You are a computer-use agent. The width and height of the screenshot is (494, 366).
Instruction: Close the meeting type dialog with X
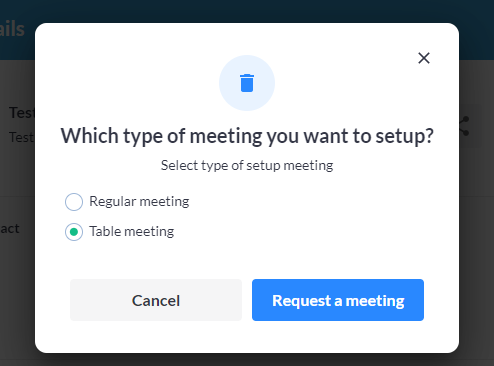click(x=424, y=58)
